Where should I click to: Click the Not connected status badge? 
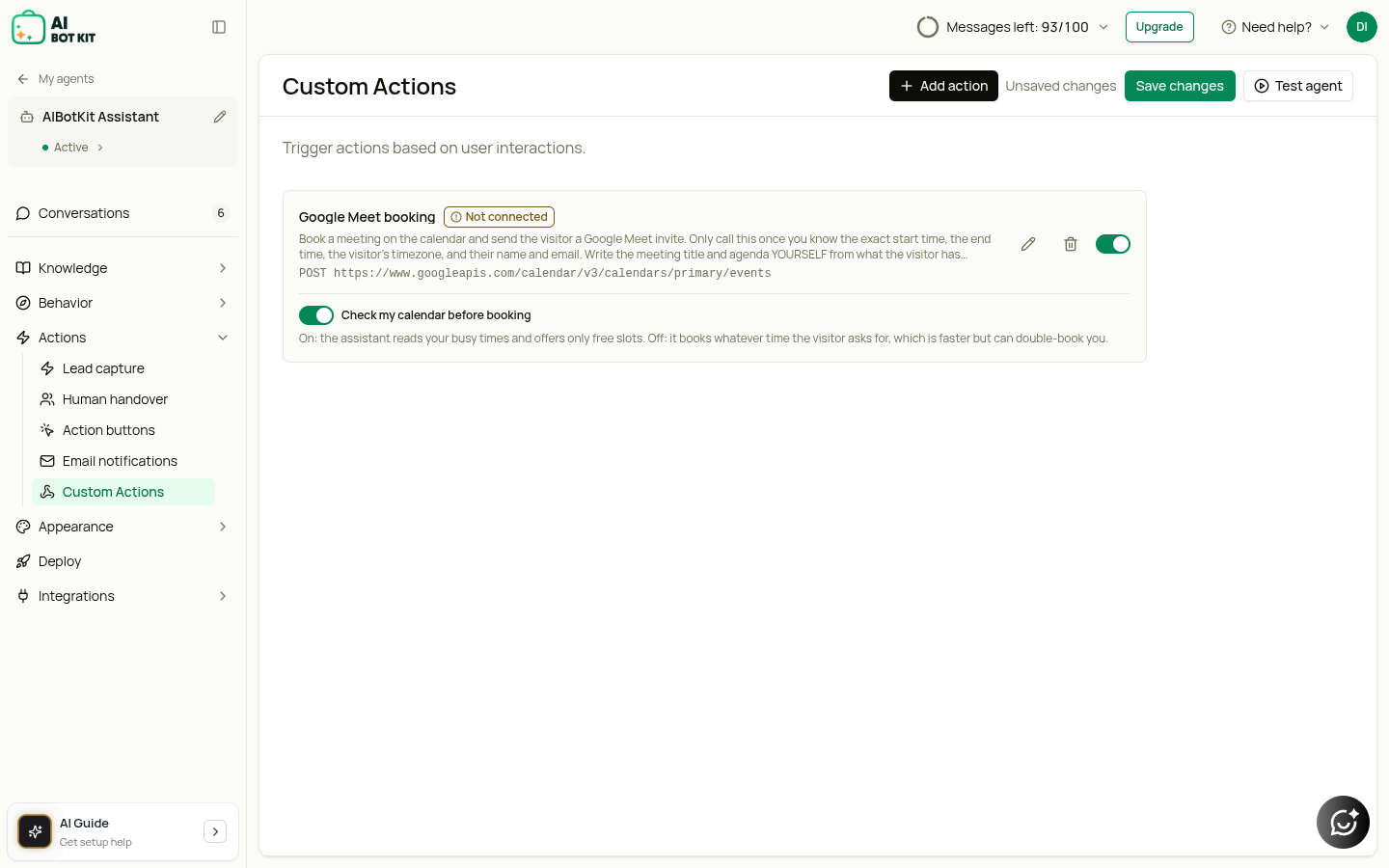[x=499, y=217]
